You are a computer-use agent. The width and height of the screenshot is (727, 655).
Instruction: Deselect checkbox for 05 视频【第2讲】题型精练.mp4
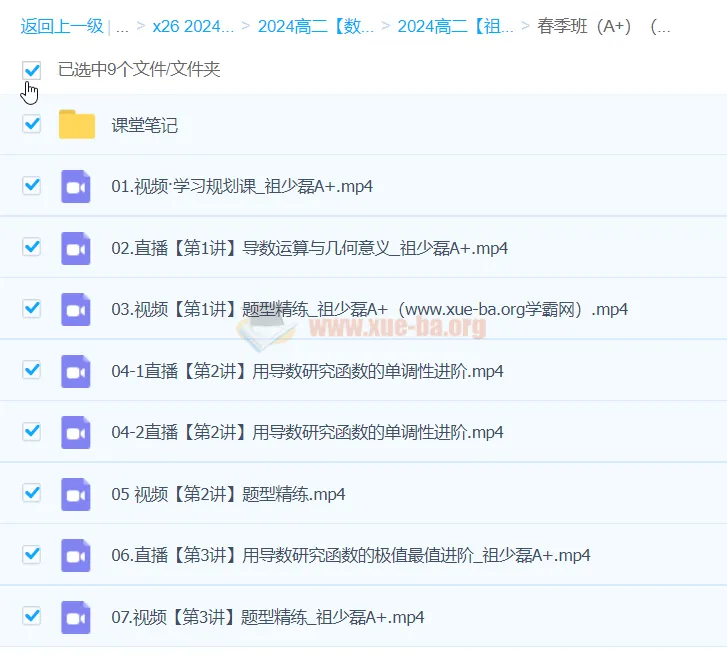click(x=32, y=492)
